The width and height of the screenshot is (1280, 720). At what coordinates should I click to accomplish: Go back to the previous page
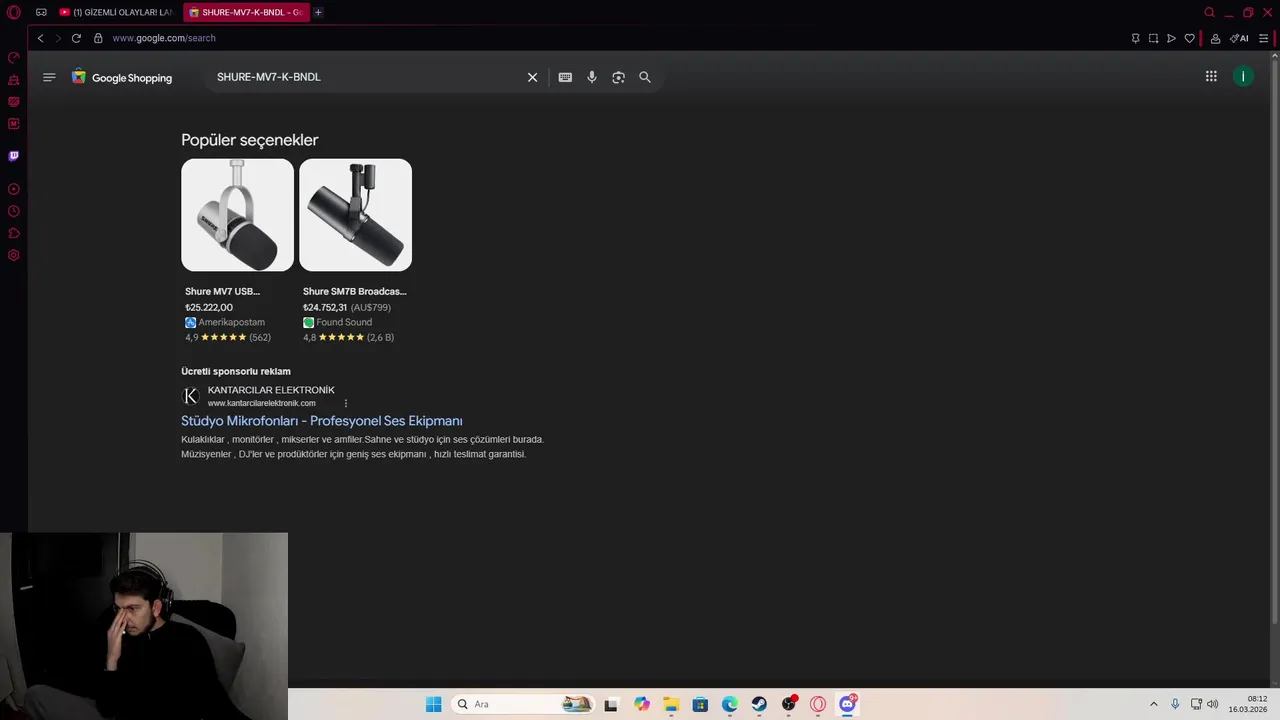tap(40, 38)
